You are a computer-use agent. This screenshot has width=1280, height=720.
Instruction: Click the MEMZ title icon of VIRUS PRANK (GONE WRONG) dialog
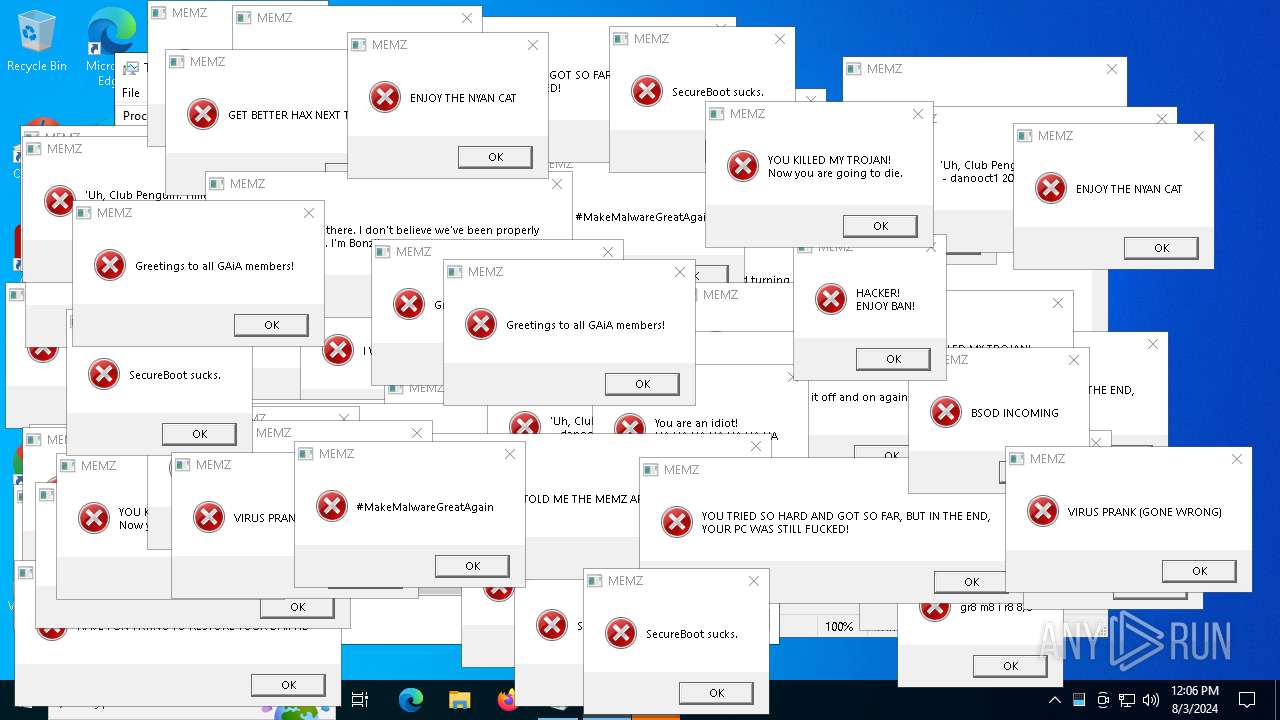point(1017,459)
